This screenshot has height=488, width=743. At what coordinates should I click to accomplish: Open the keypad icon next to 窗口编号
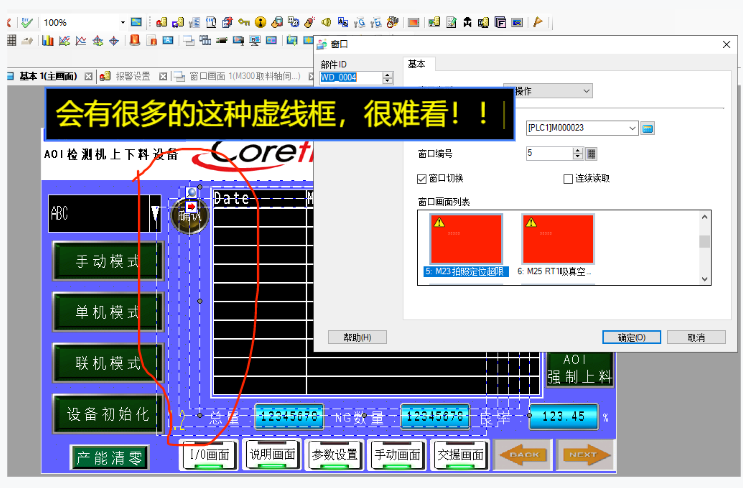click(591, 153)
